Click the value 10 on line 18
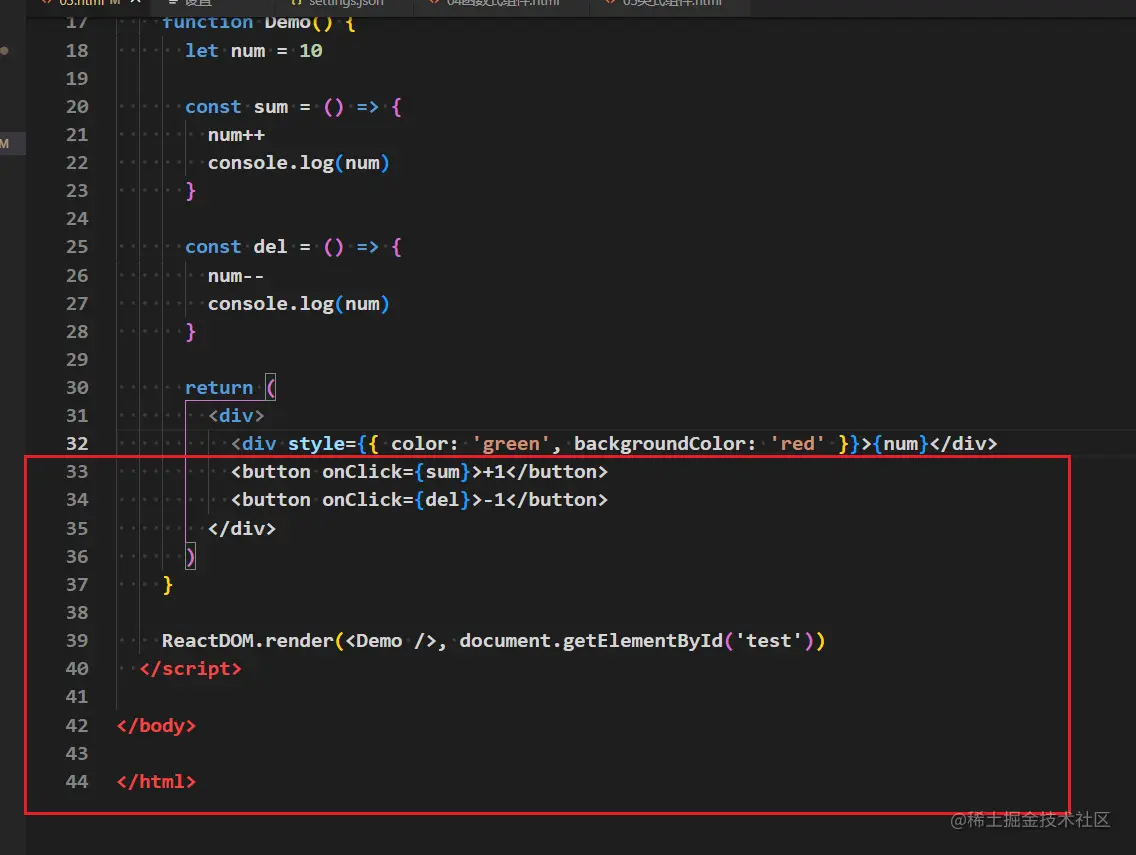 (311, 51)
